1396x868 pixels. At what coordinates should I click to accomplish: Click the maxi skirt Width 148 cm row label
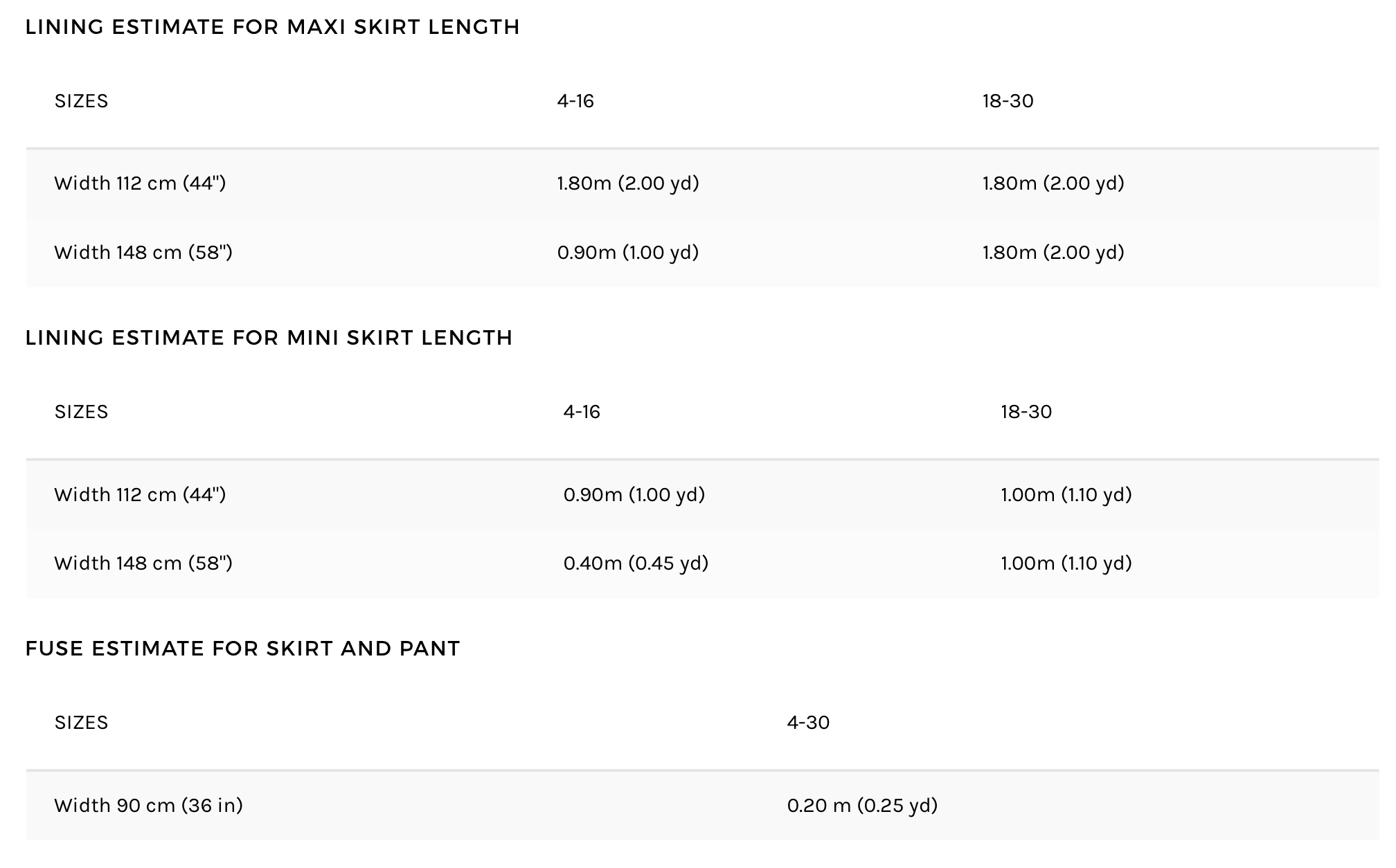pos(143,252)
